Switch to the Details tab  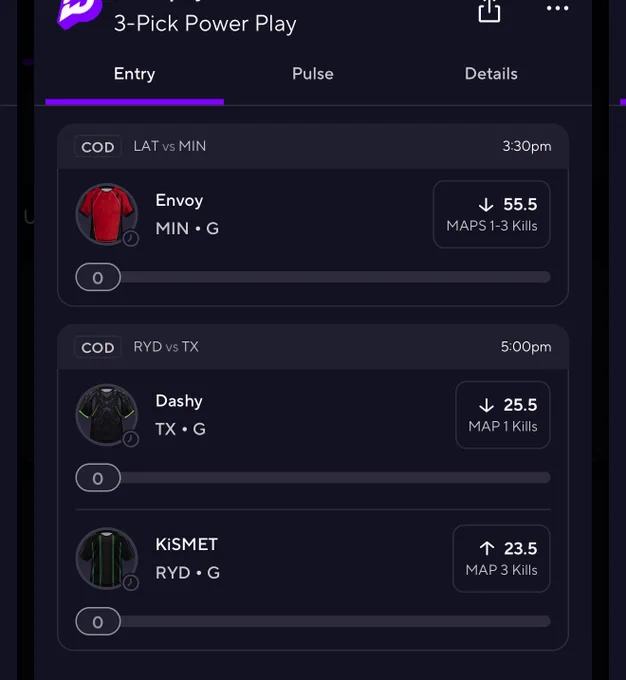491,74
